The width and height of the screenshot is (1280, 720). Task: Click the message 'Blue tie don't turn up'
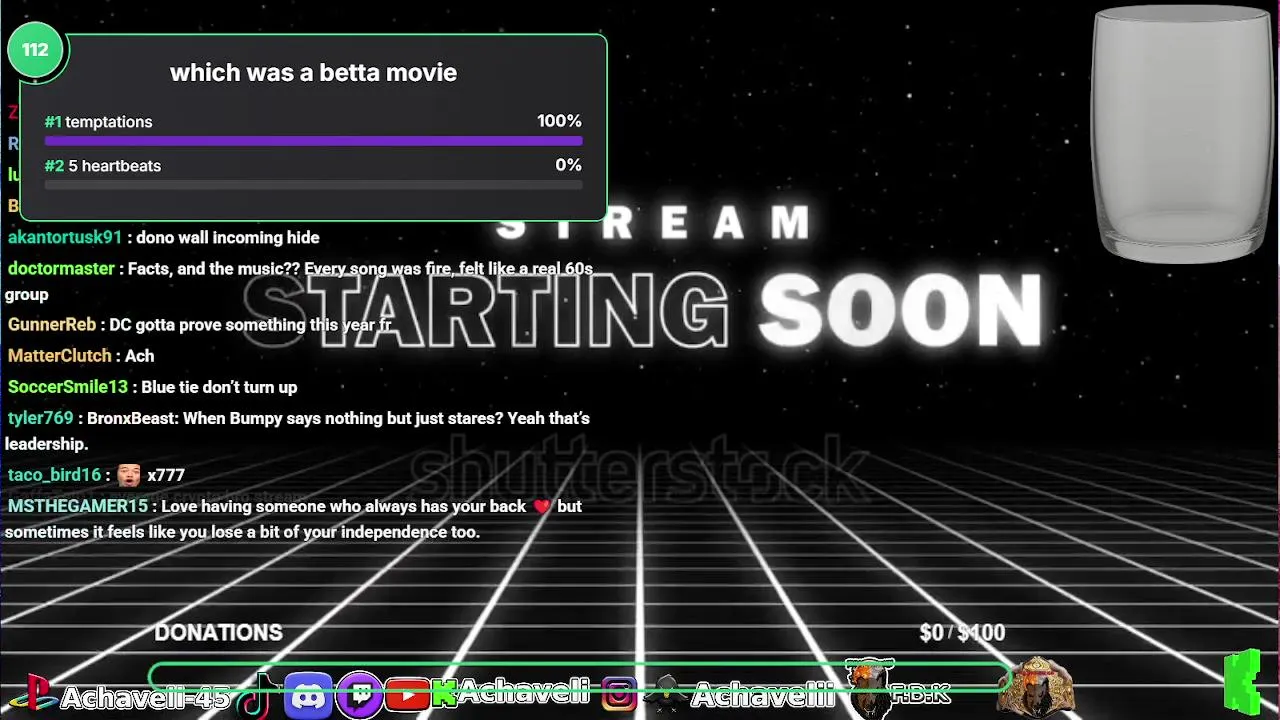pyautogui.click(x=220, y=387)
